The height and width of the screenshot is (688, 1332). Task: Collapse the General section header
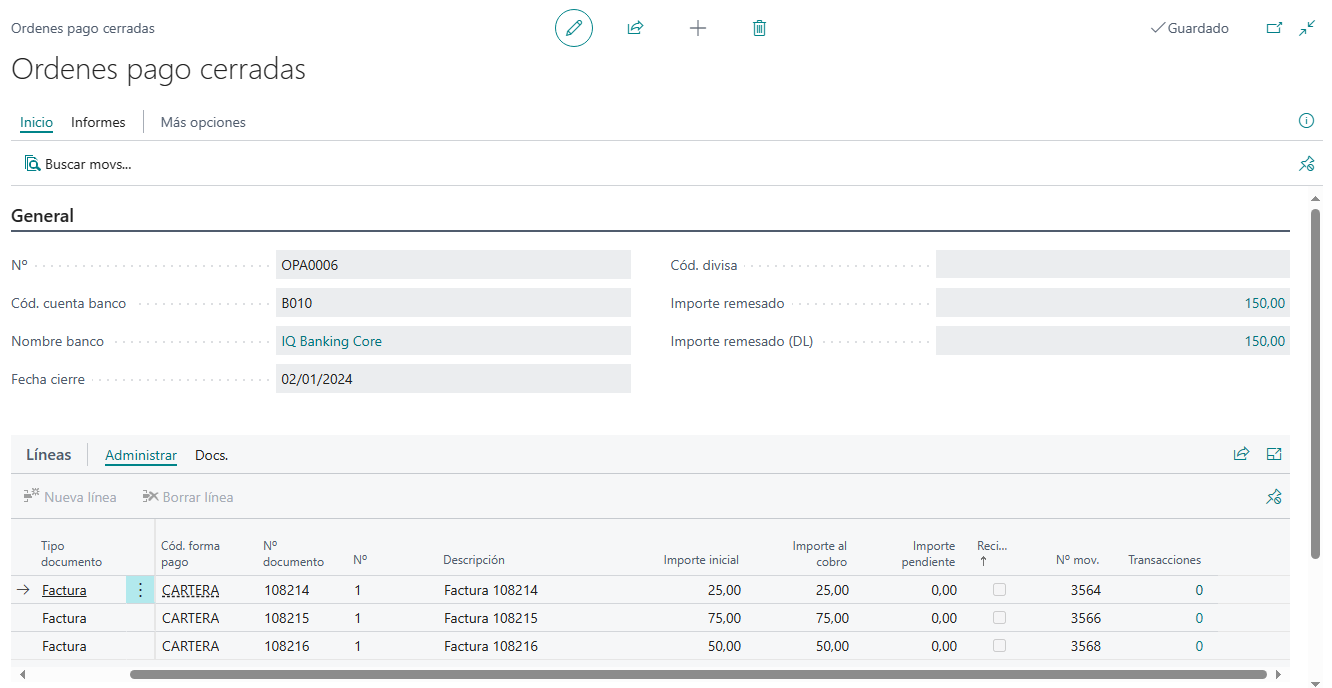[x=42, y=215]
